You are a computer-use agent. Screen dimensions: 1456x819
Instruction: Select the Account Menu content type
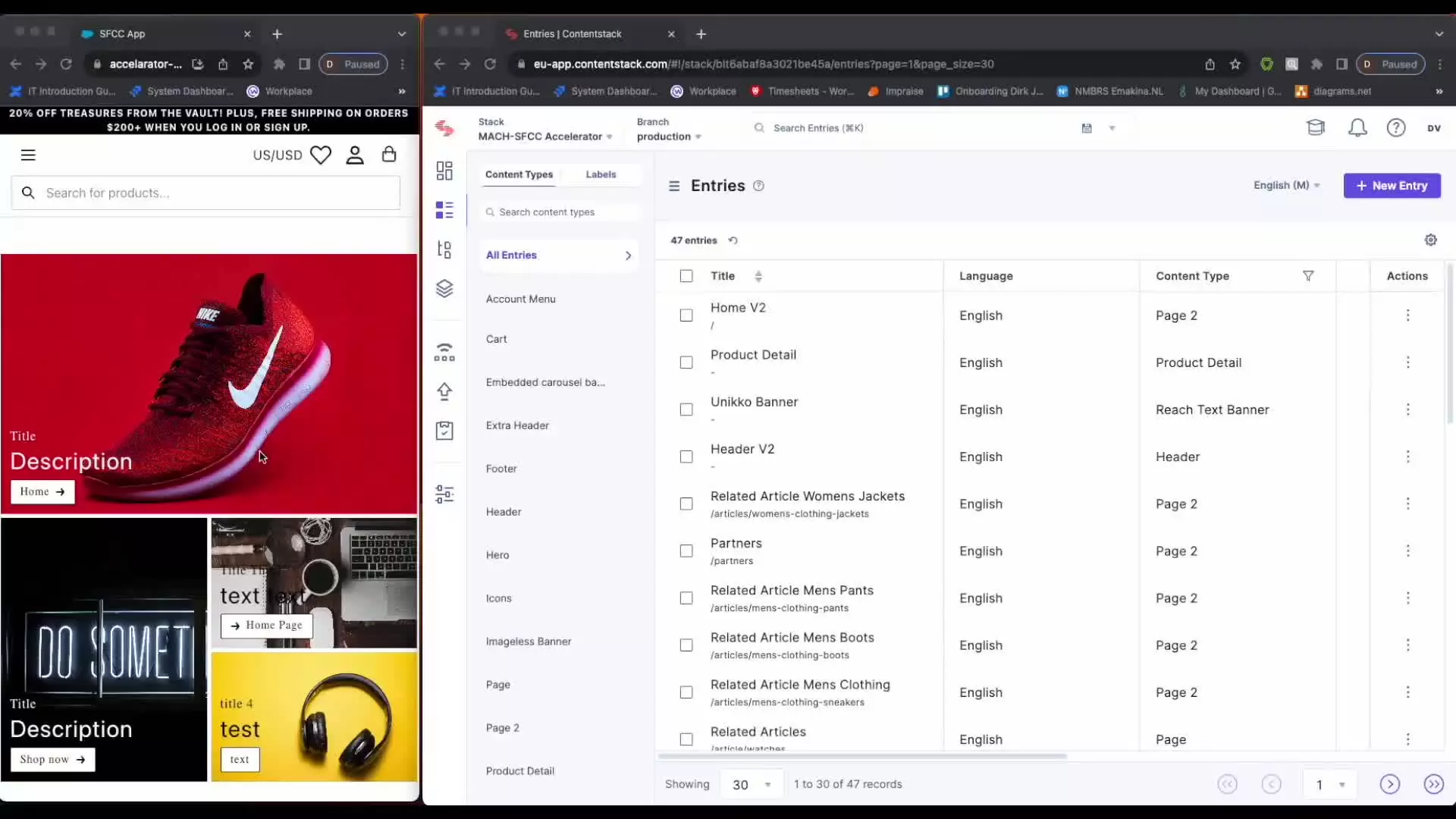pyautogui.click(x=521, y=299)
